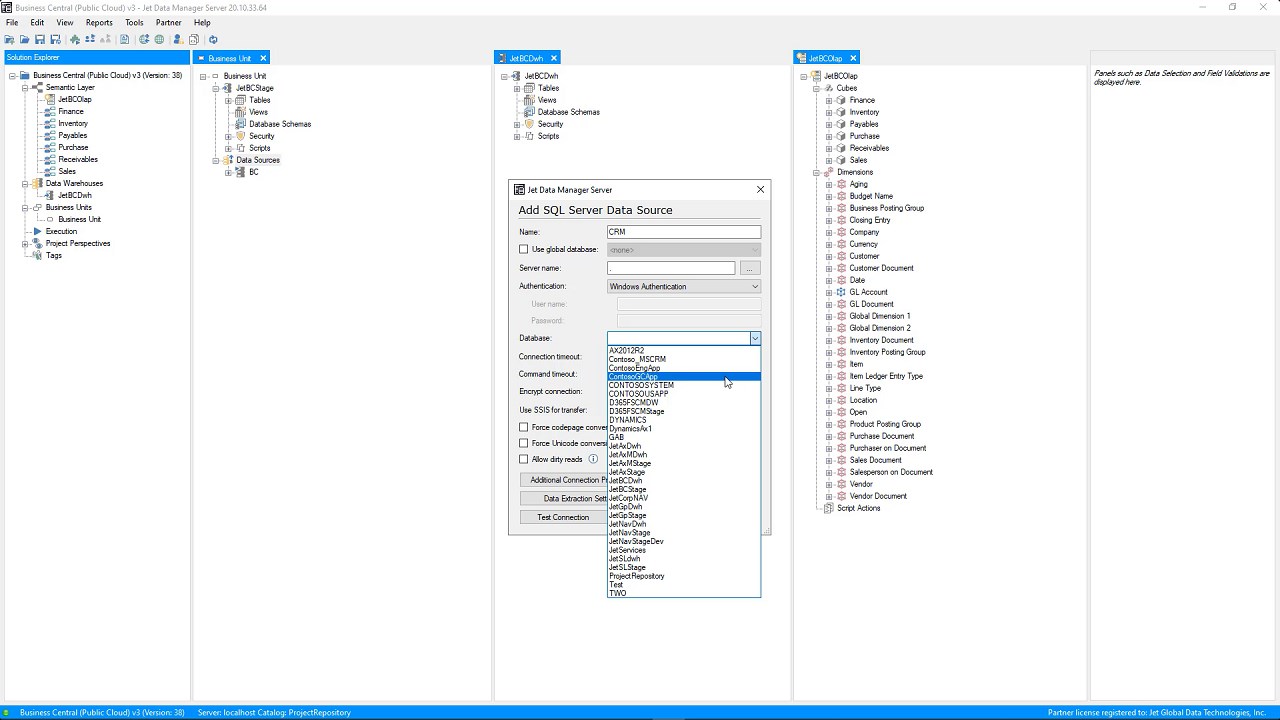The height and width of the screenshot is (720, 1280).
Task: Expand the Project Perspectives node
Action: (26, 243)
